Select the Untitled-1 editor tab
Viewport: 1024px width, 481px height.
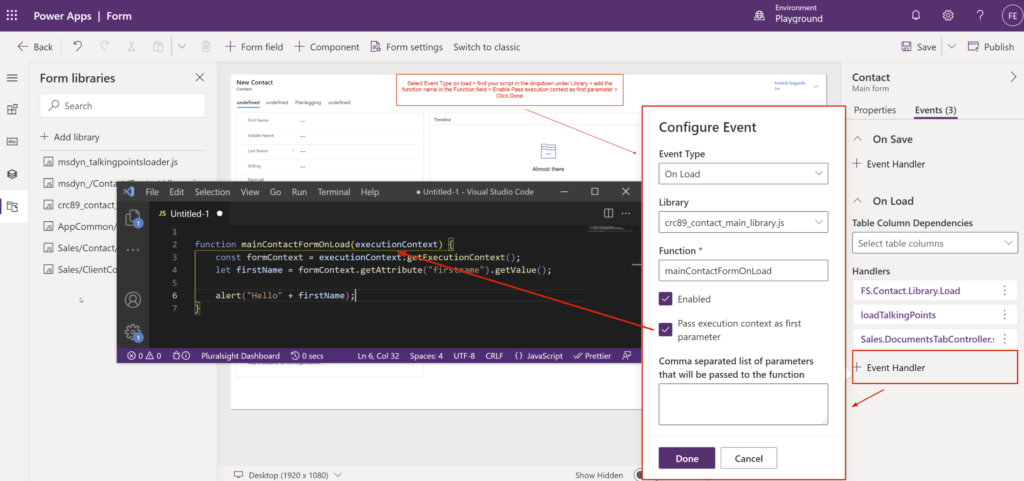190,213
